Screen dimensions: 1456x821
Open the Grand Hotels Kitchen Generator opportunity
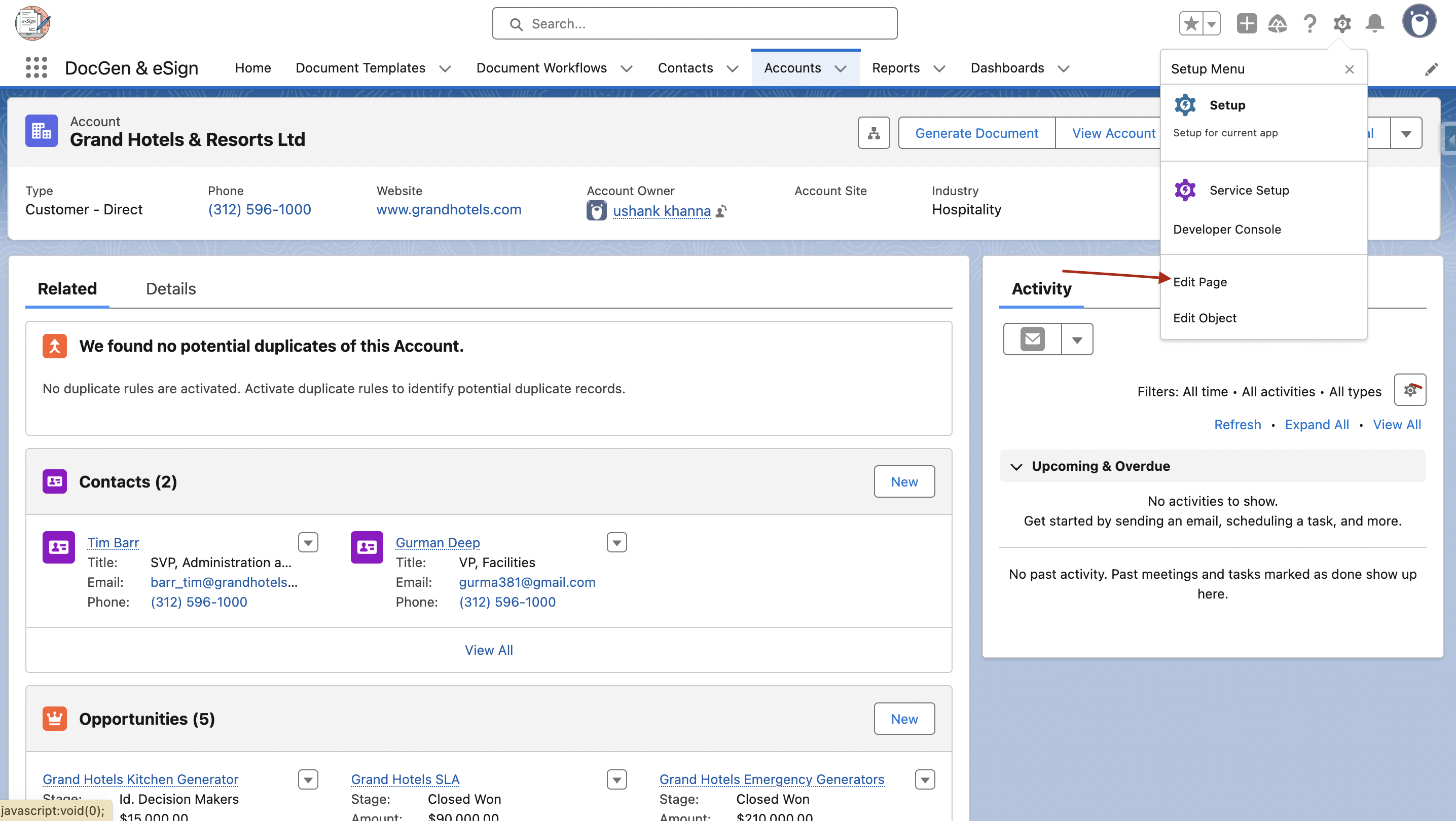point(140,779)
